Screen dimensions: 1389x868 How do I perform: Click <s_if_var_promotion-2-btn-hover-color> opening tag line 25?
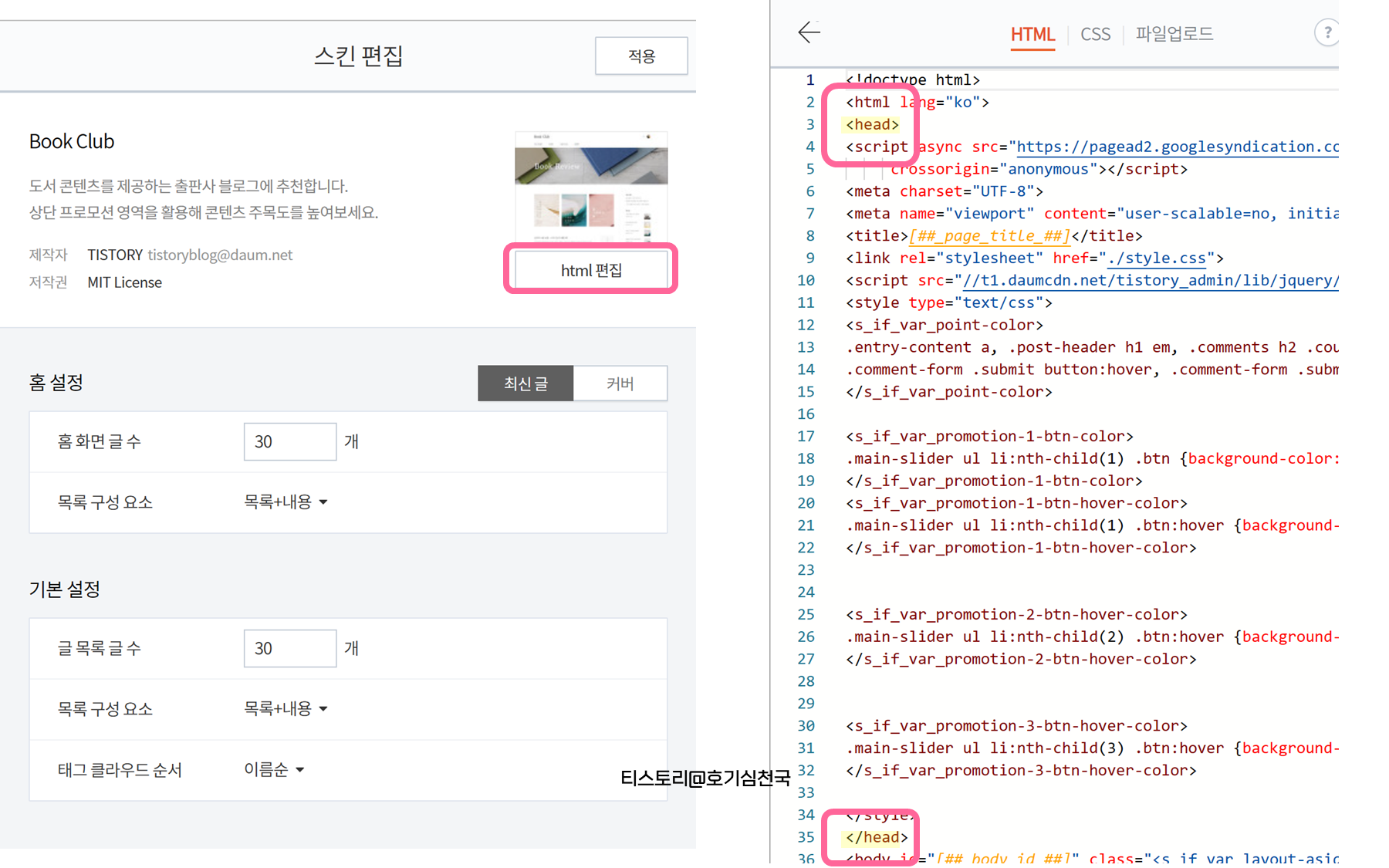coord(1016,614)
